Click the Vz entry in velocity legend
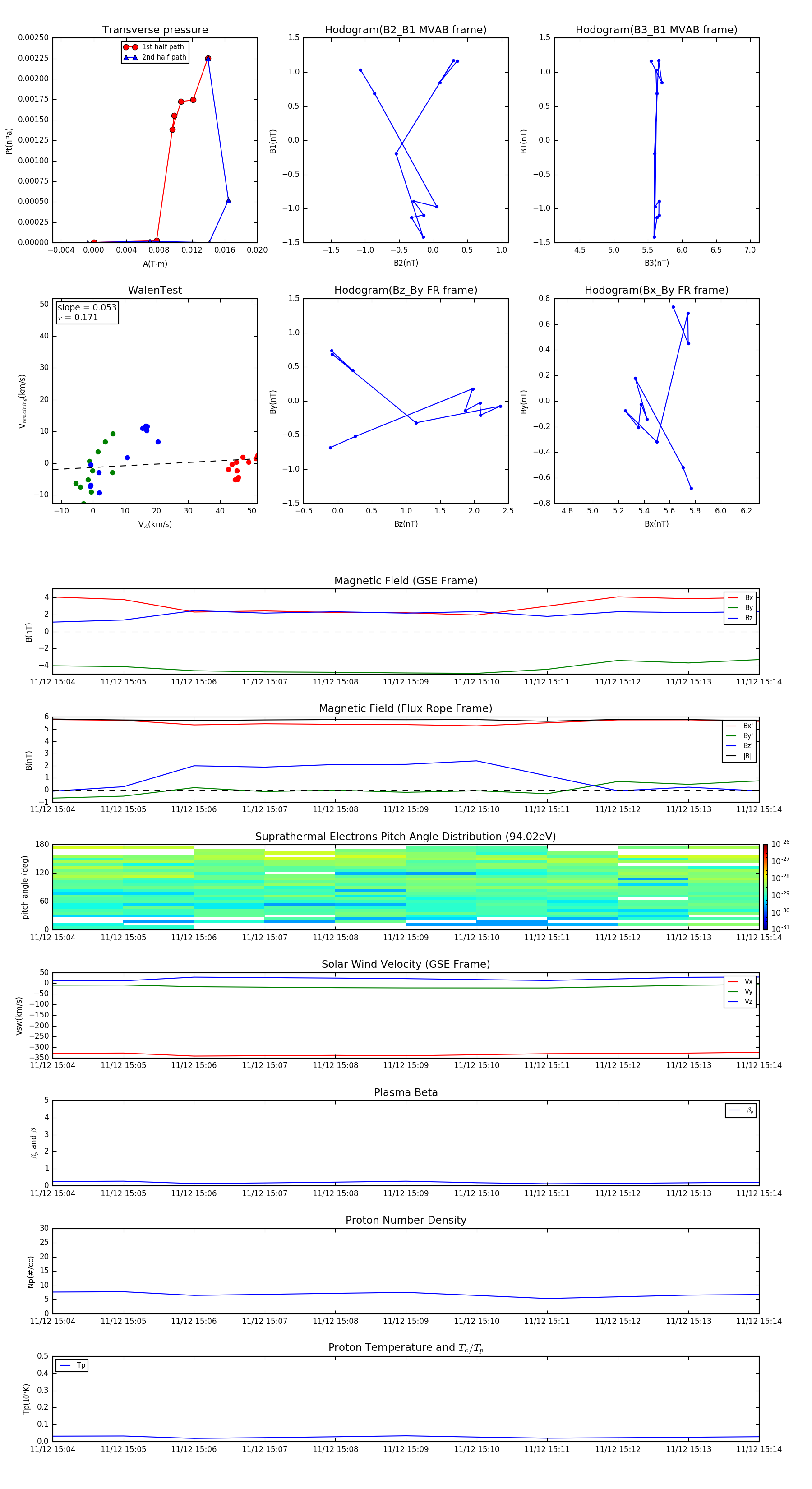Image resolution: width=812 pixels, height=1489 pixels. [x=740, y=1001]
